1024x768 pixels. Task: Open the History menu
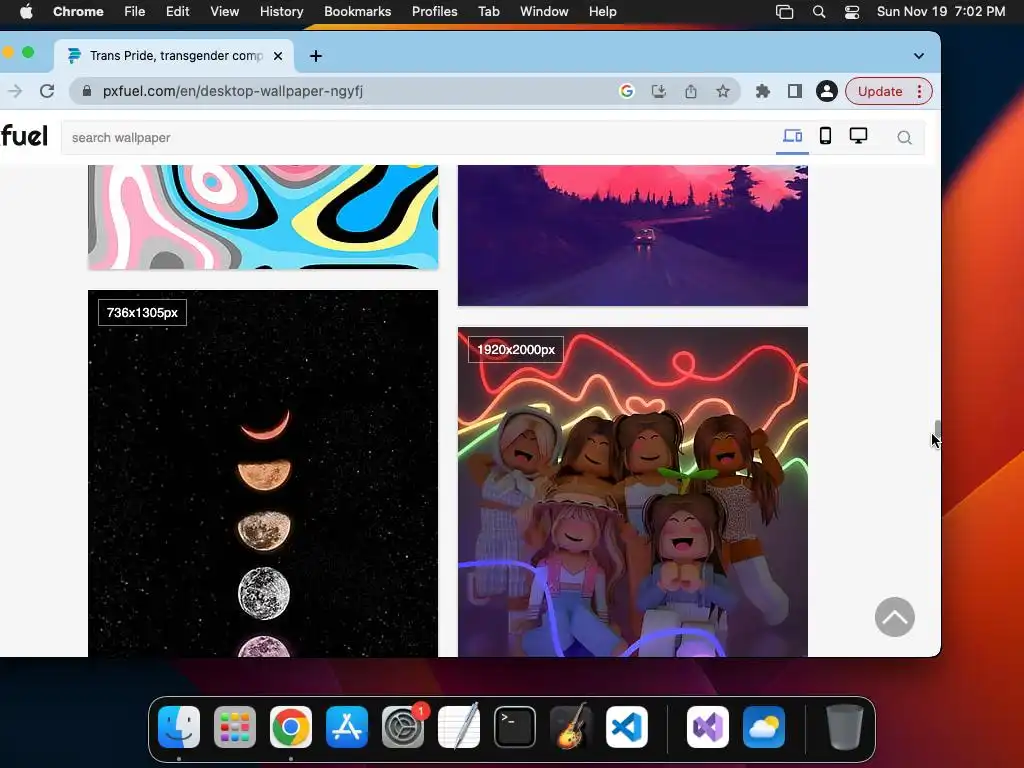(281, 12)
